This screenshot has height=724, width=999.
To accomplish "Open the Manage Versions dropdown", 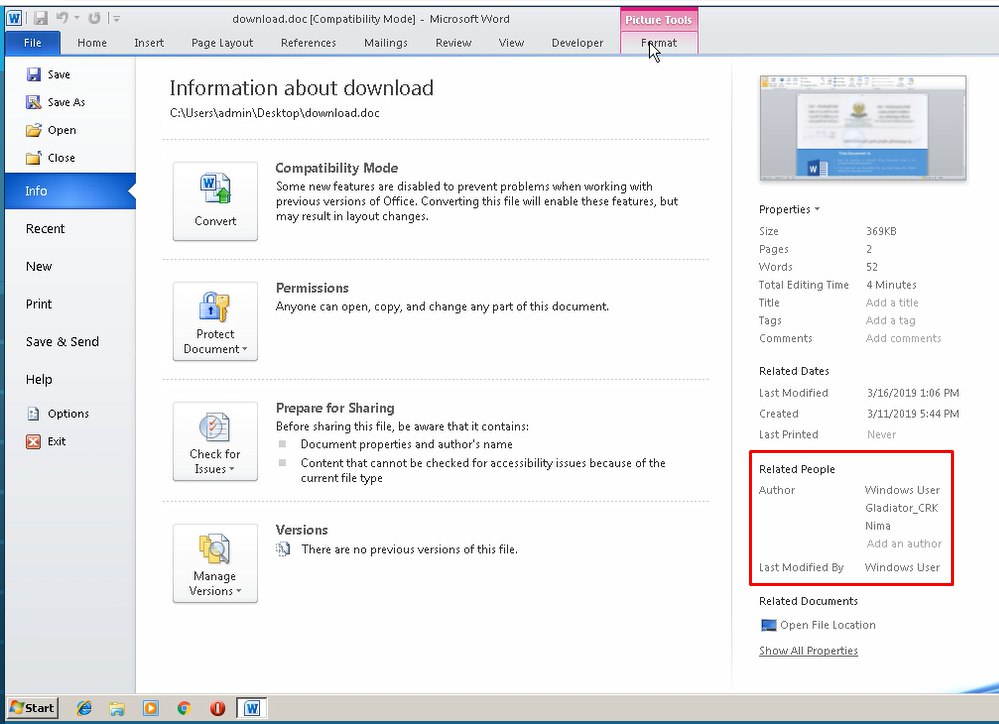I will click(215, 564).
